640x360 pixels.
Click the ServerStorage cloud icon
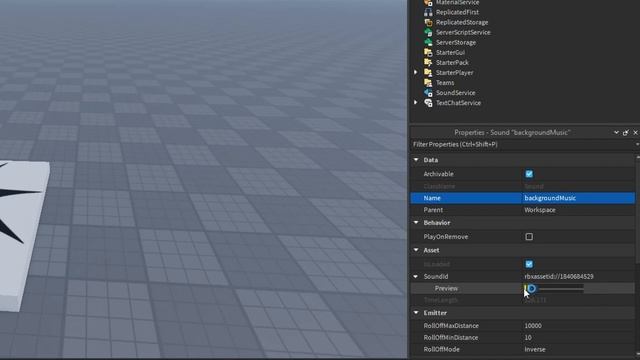pyautogui.click(x=428, y=42)
